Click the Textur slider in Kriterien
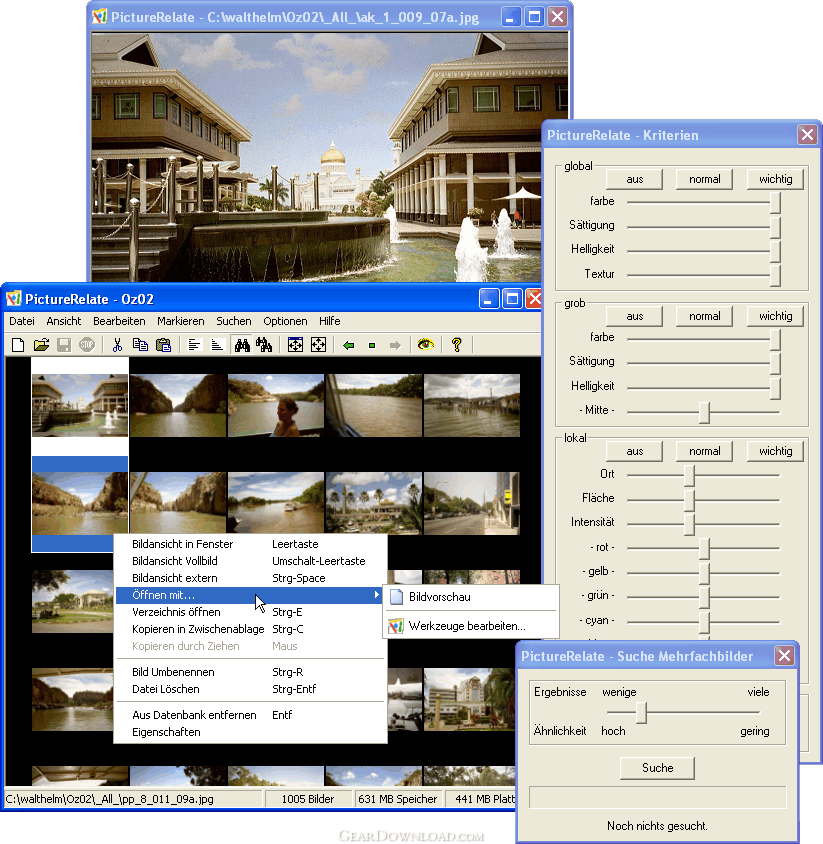 (704, 275)
